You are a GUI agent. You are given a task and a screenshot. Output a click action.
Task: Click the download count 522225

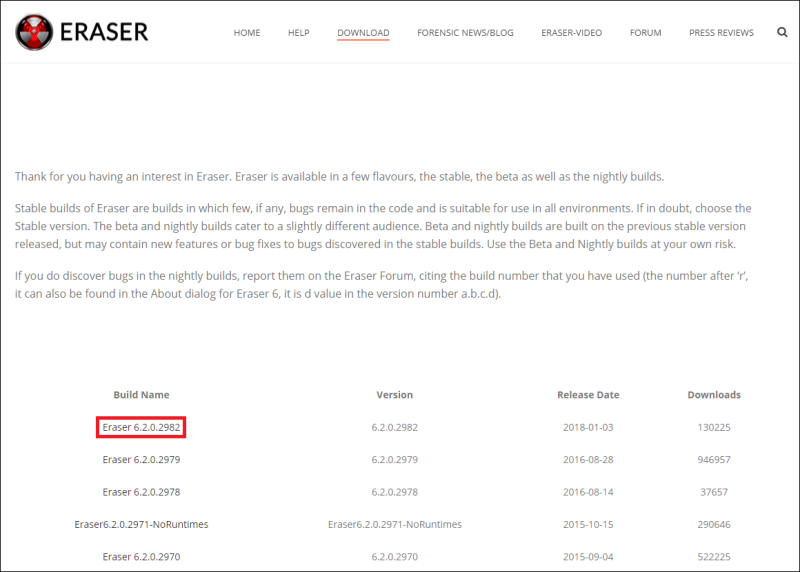tap(714, 557)
